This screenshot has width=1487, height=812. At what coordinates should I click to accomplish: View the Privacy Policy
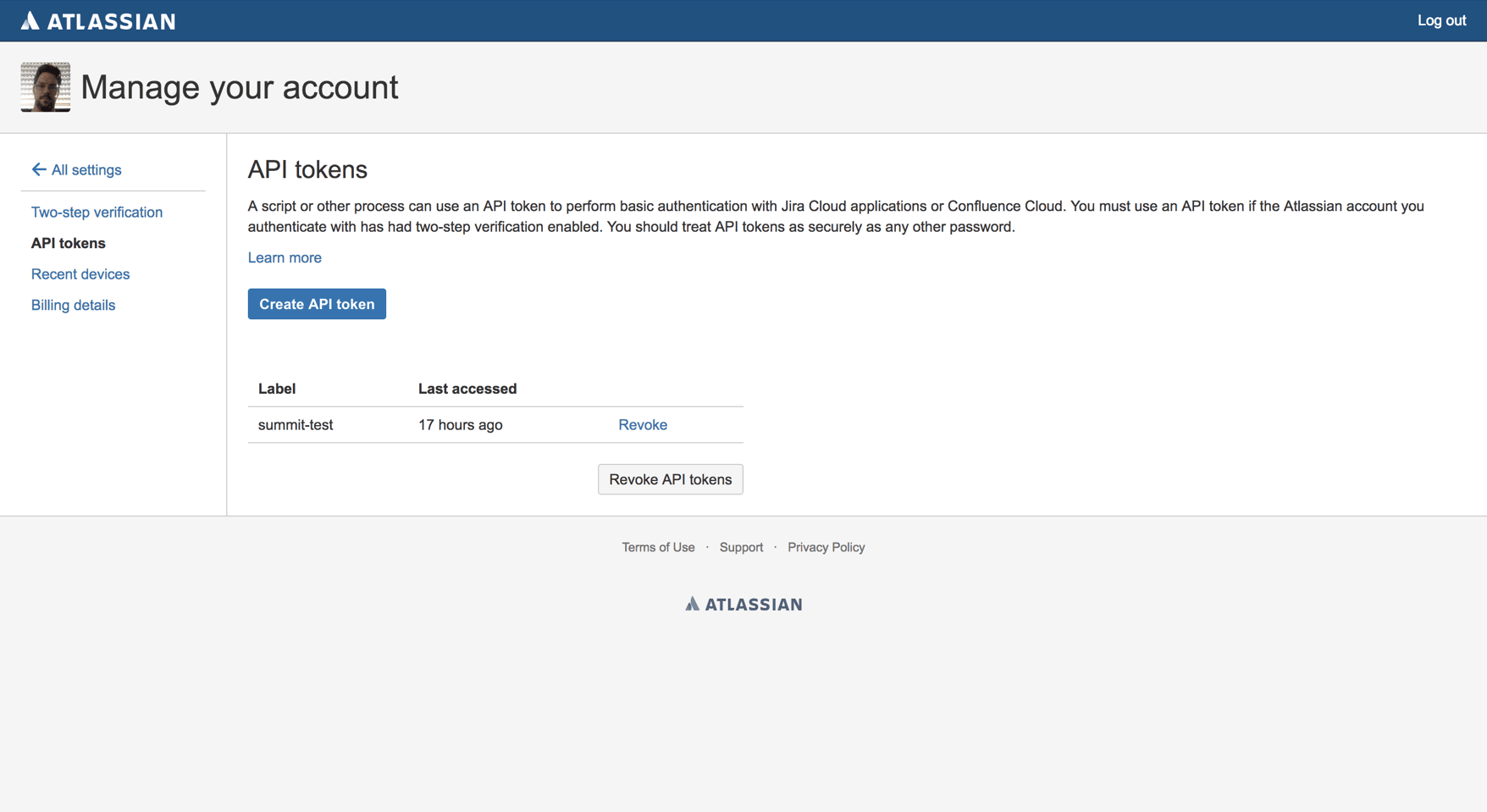[826, 547]
